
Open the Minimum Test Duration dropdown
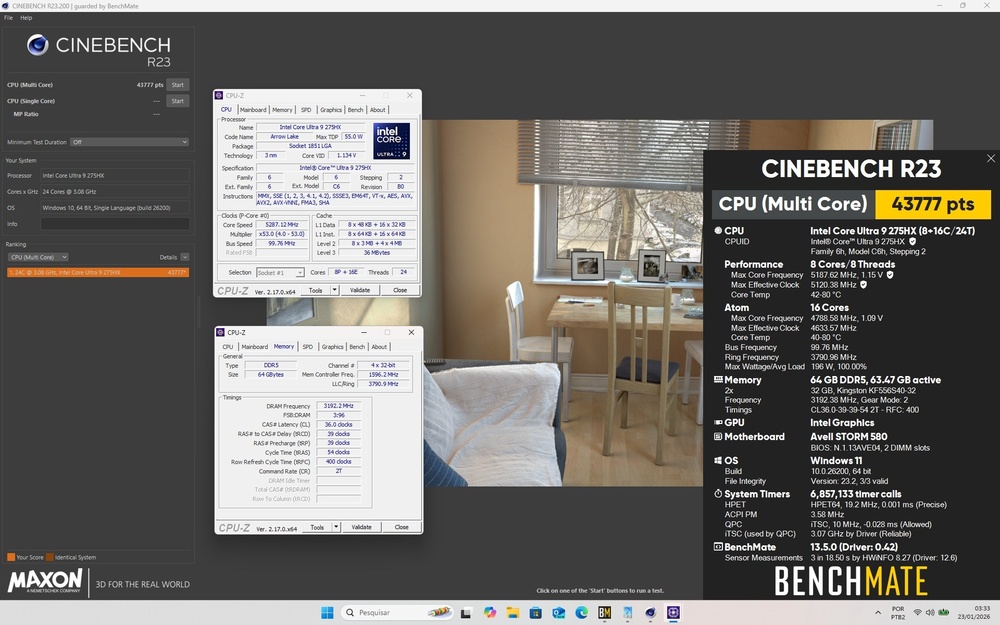[x=129, y=142]
